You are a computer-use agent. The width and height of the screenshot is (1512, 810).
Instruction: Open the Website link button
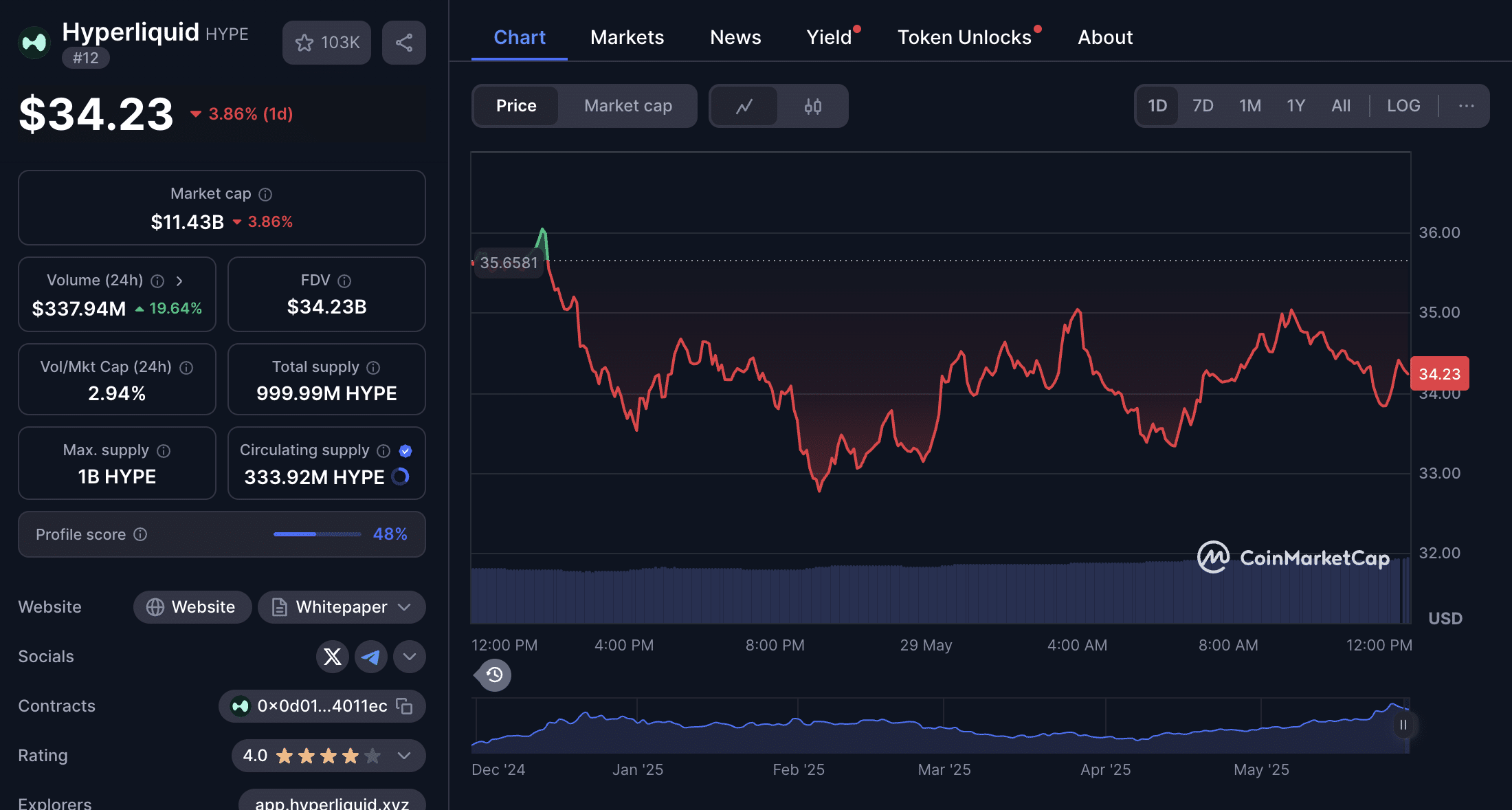pos(192,607)
